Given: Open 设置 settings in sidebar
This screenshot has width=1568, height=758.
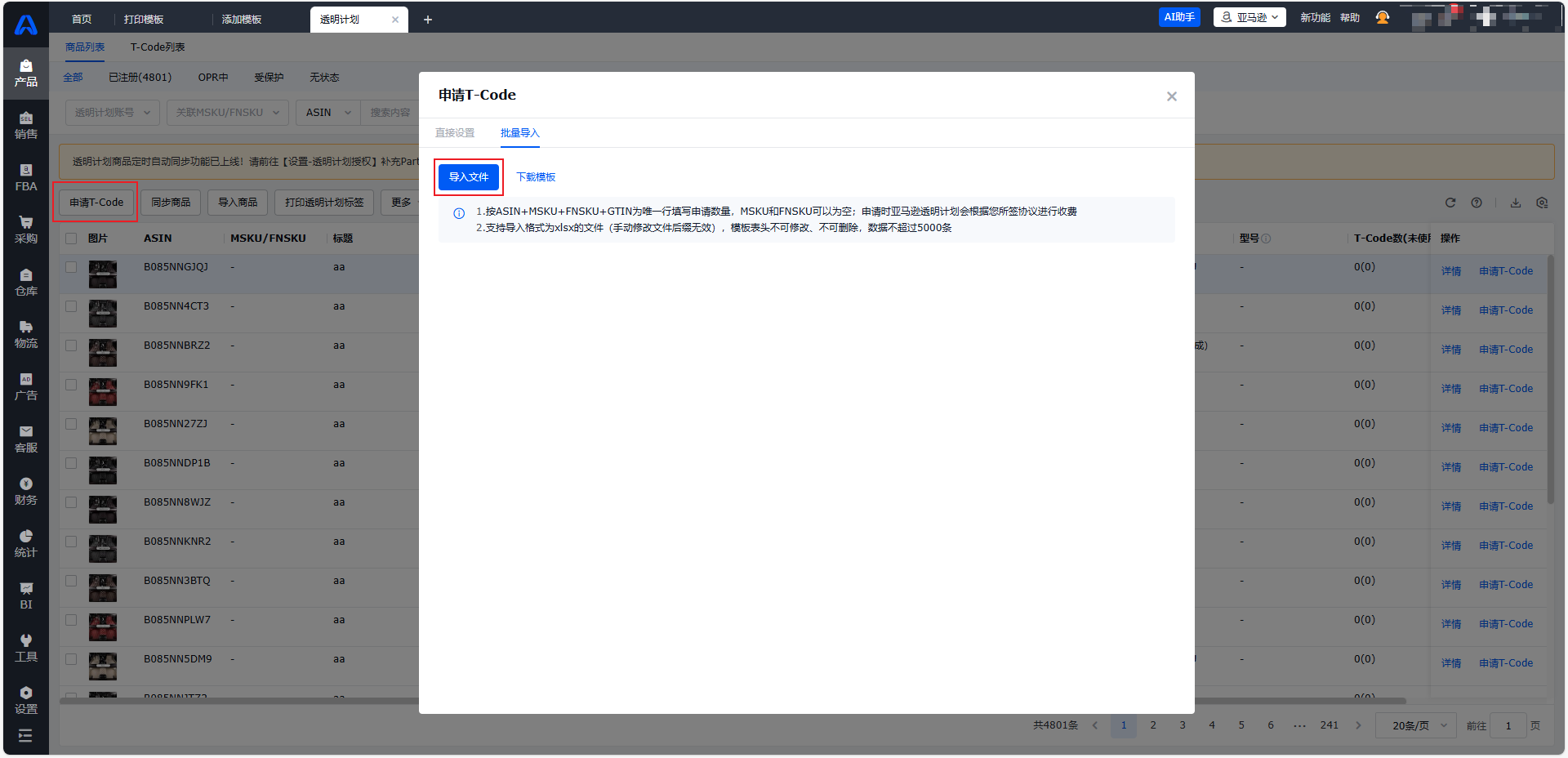Looking at the screenshot, I should [25, 700].
